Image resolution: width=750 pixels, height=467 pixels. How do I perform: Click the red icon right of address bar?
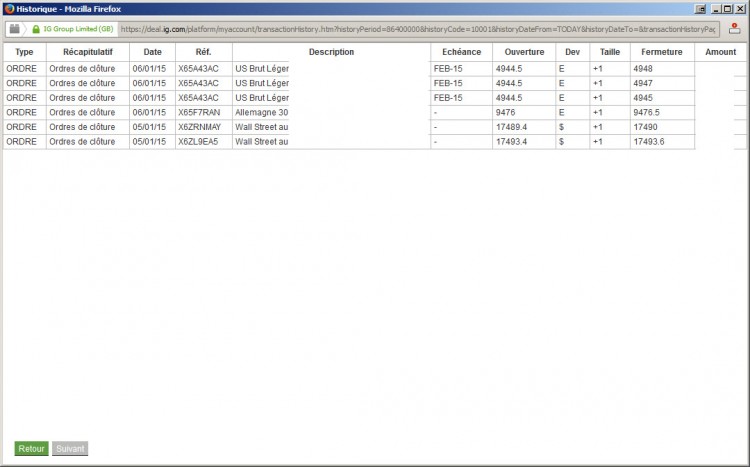[x=734, y=29]
